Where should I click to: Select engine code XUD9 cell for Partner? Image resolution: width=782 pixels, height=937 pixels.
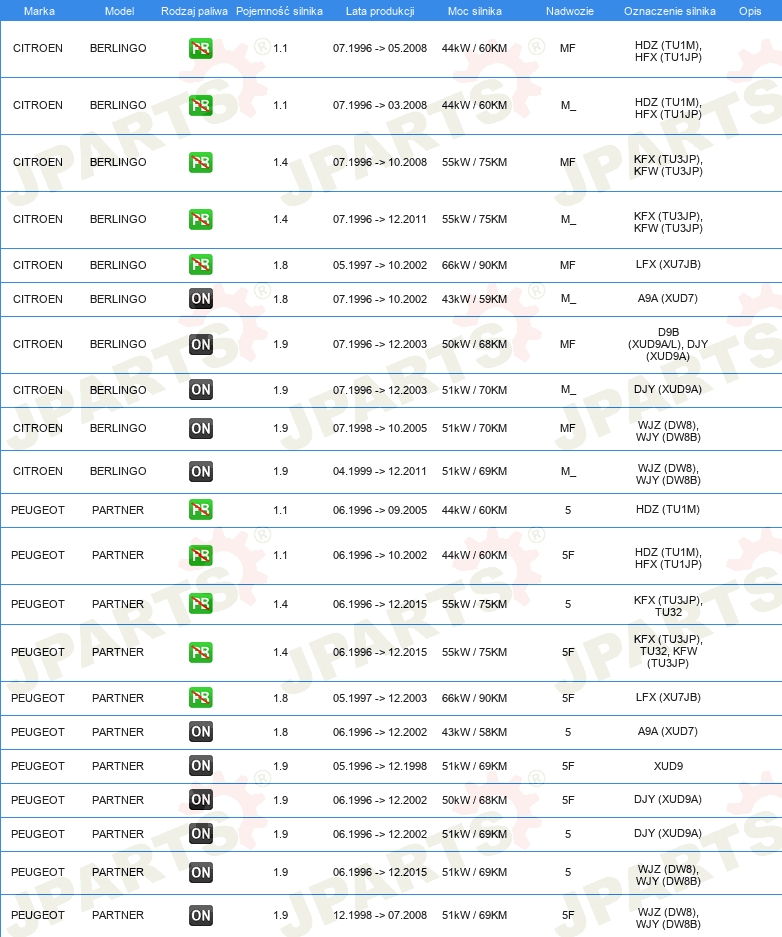coord(668,766)
